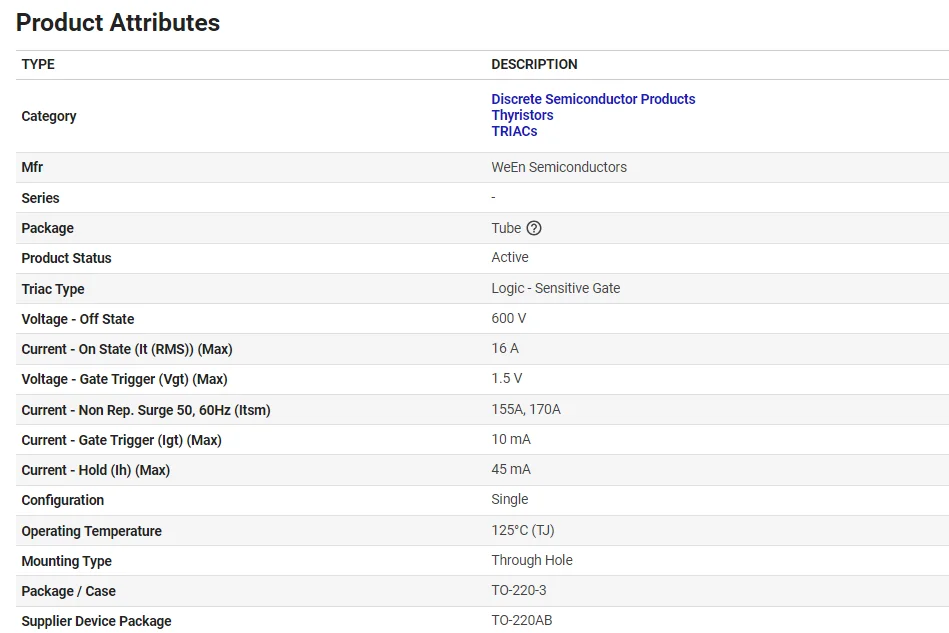Screen dimensions: 949x633
Task: Select the TO-220AB supplier package value
Action: (x=522, y=620)
